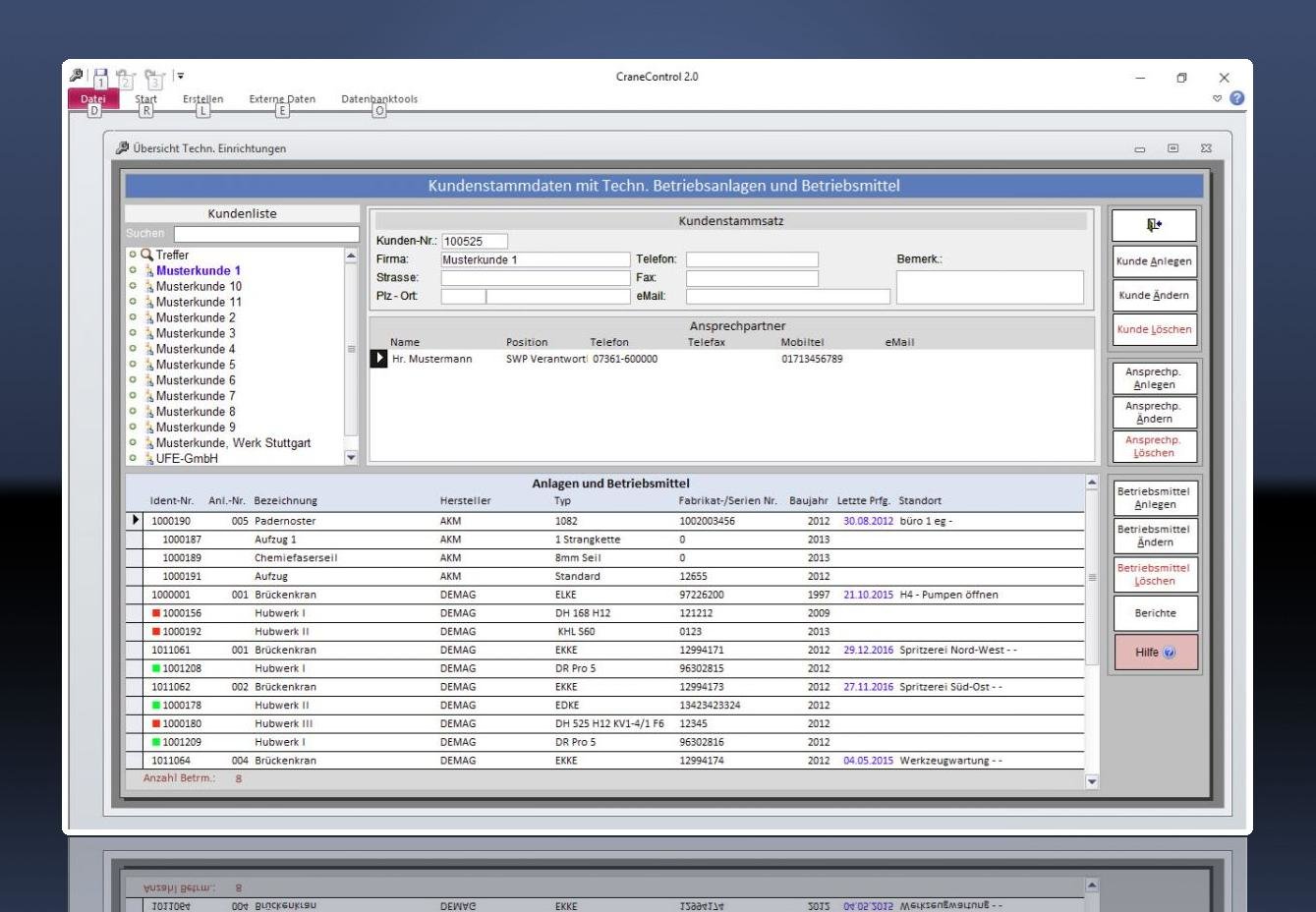Click the Betriebsmittel Löschen button
Viewport: 1316px width, 912px height.
click(1154, 574)
